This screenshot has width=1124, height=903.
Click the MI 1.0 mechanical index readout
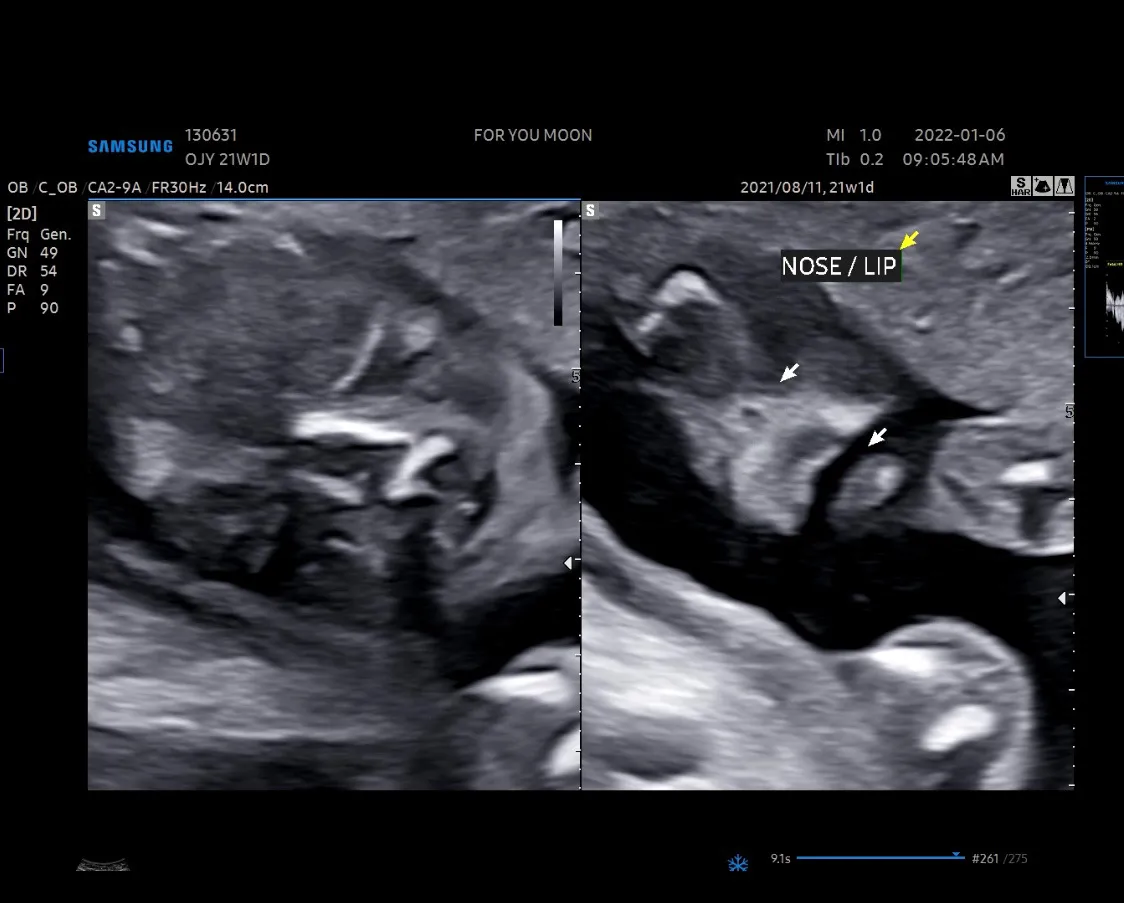point(853,135)
